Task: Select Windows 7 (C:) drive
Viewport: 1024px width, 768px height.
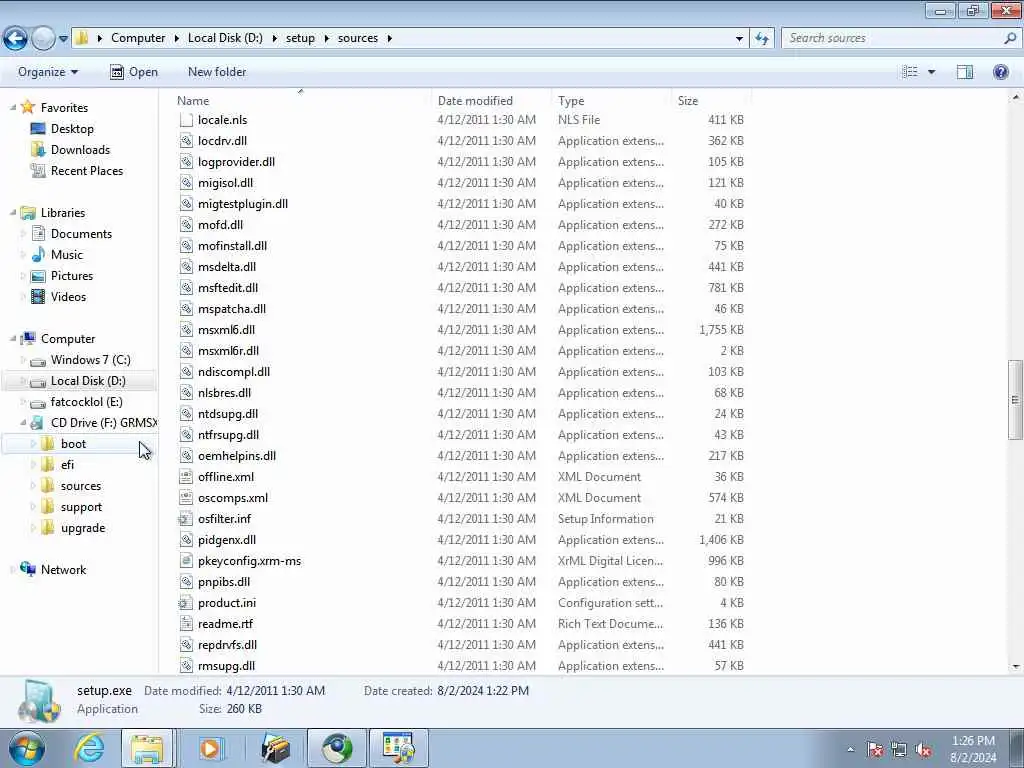Action: 90,360
